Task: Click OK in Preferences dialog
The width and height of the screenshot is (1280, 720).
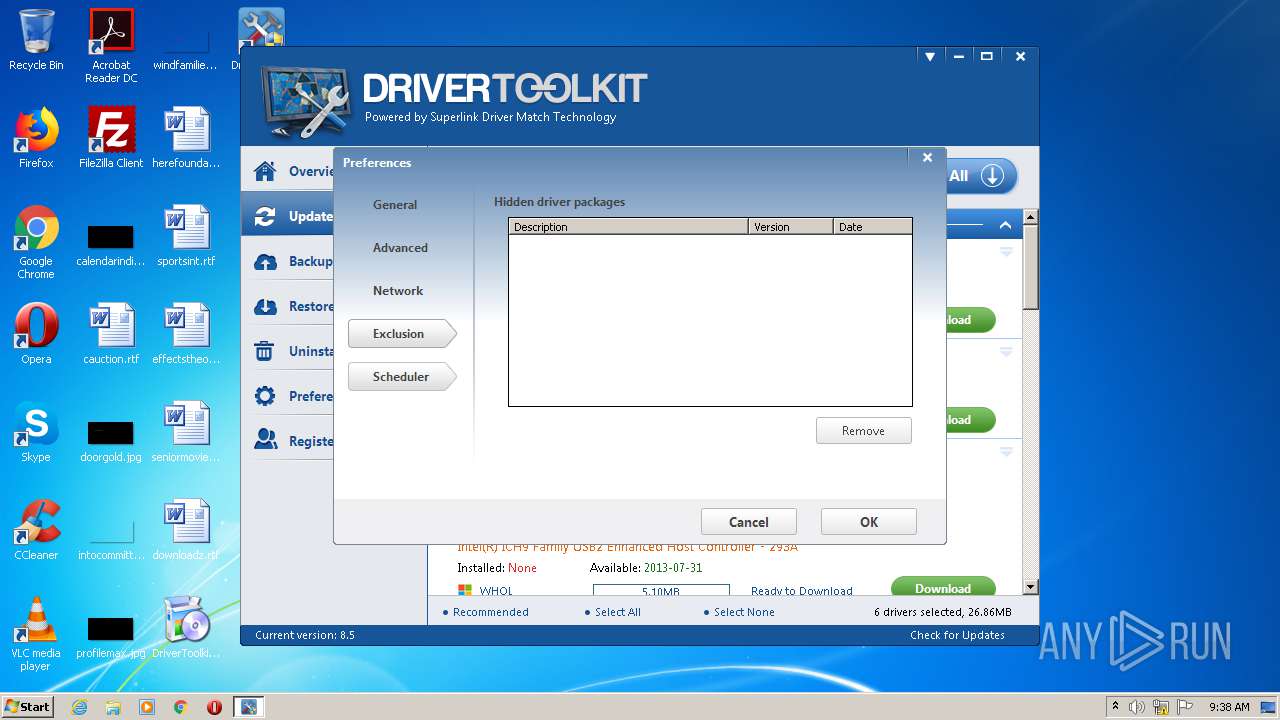Action: [869, 522]
